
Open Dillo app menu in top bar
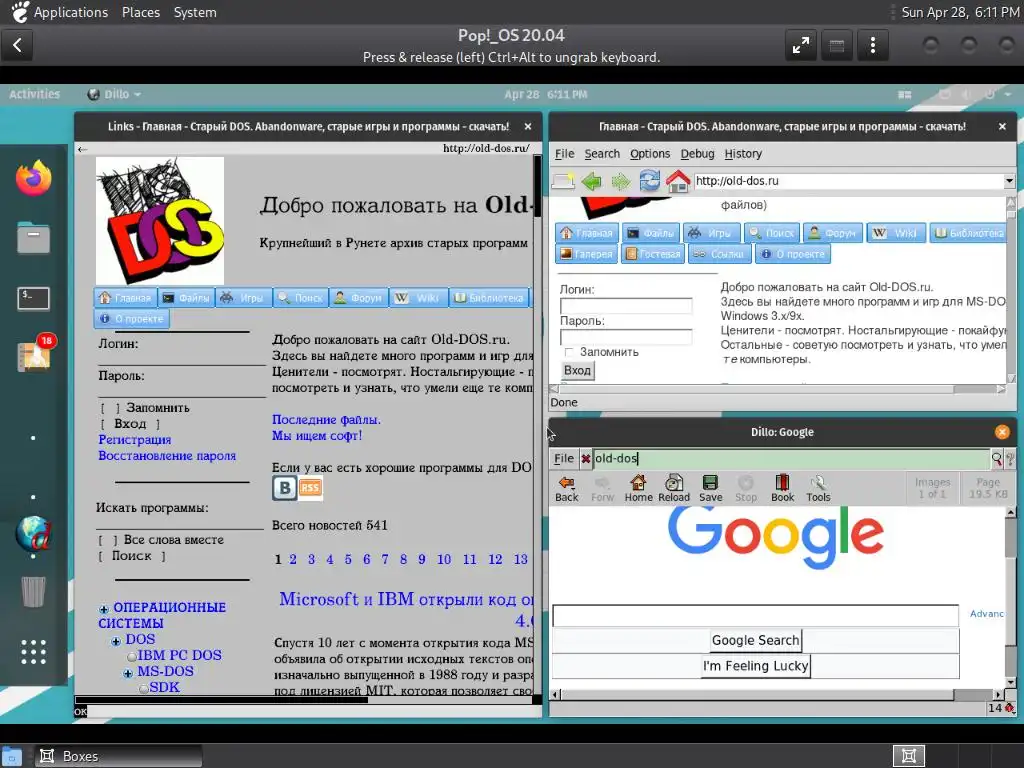(x=115, y=94)
